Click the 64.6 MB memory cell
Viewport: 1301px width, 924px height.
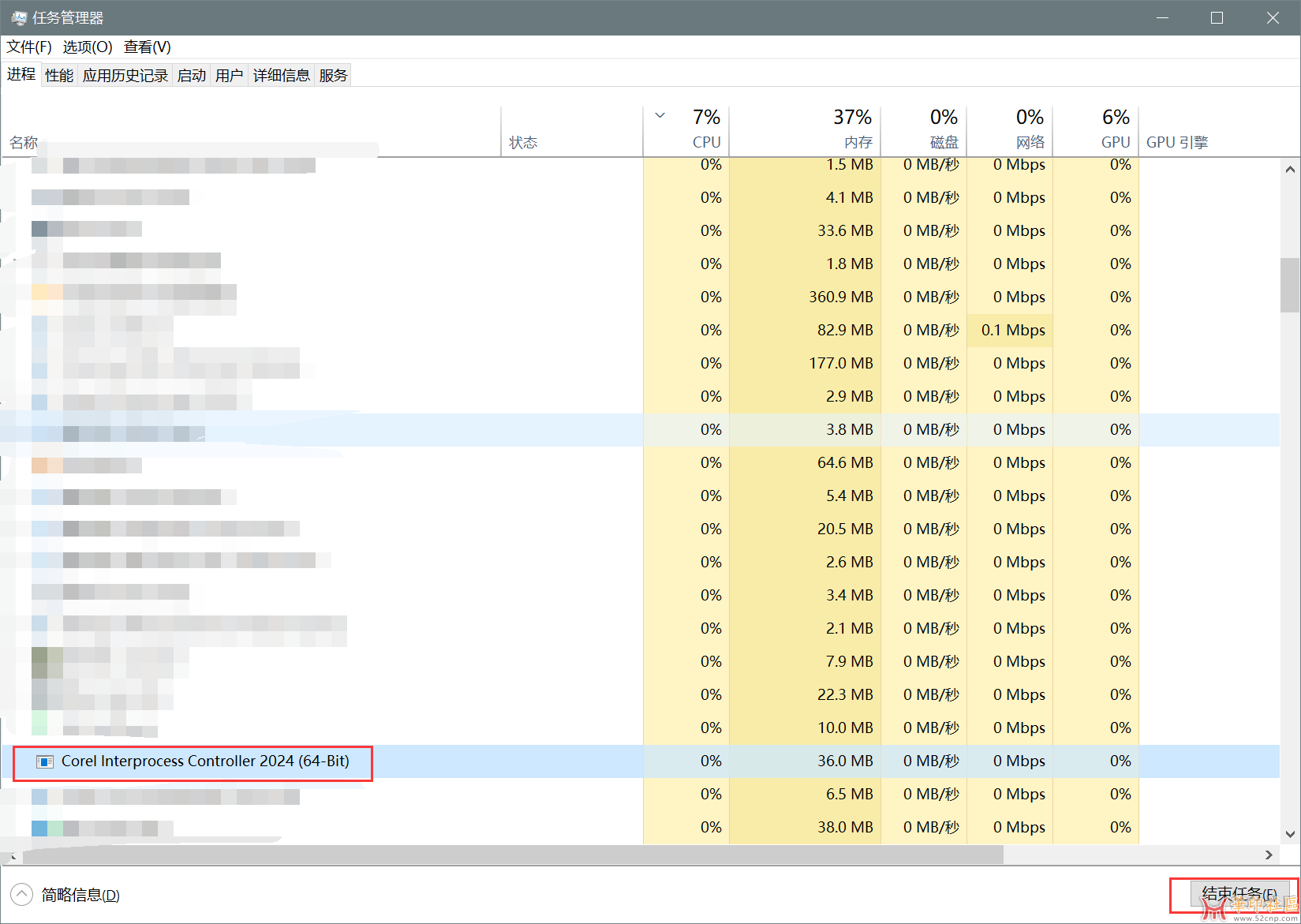pyautogui.click(x=805, y=463)
